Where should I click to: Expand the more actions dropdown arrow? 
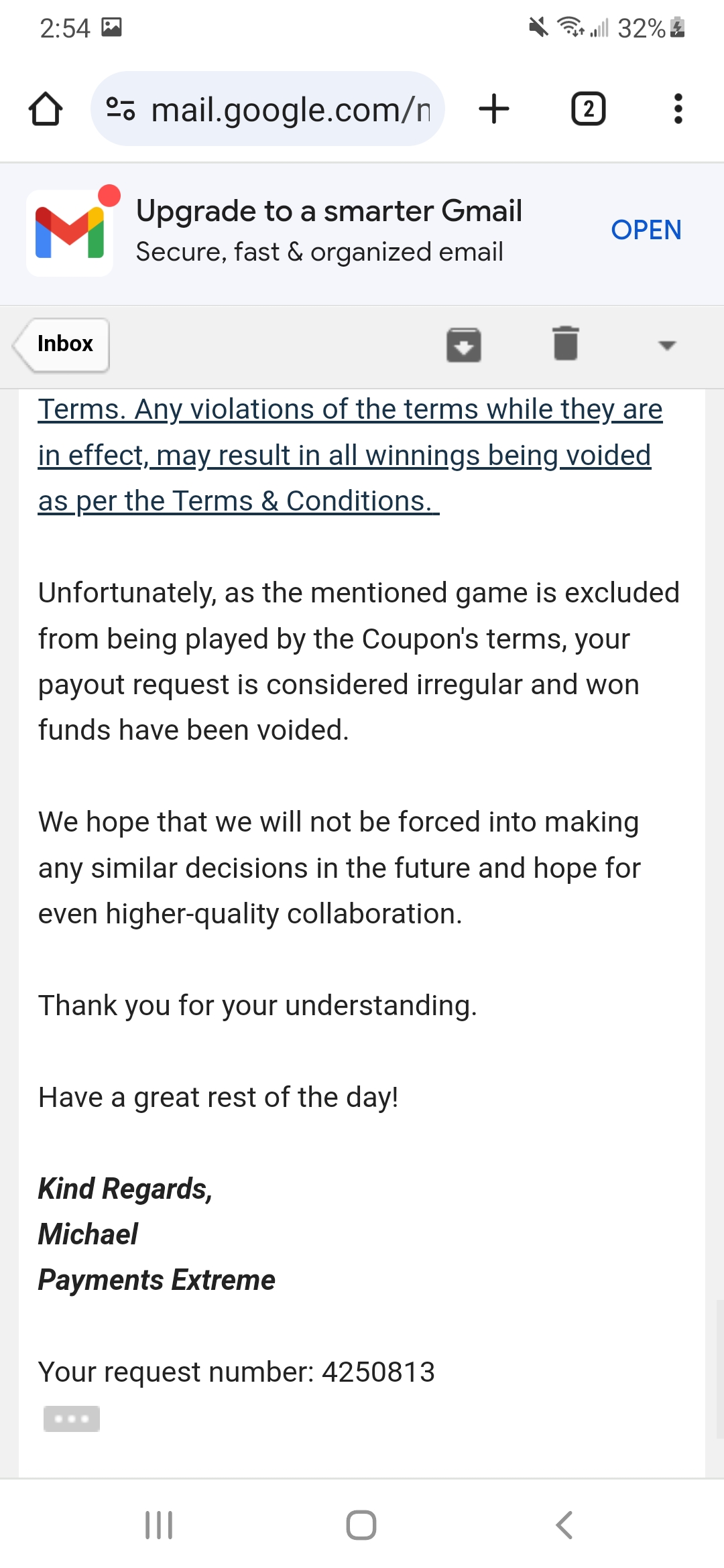click(666, 345)
